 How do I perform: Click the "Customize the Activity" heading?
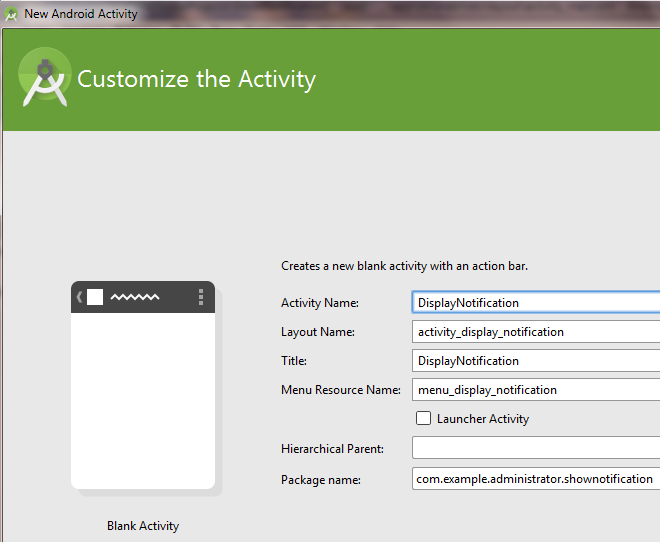[196, 79]
